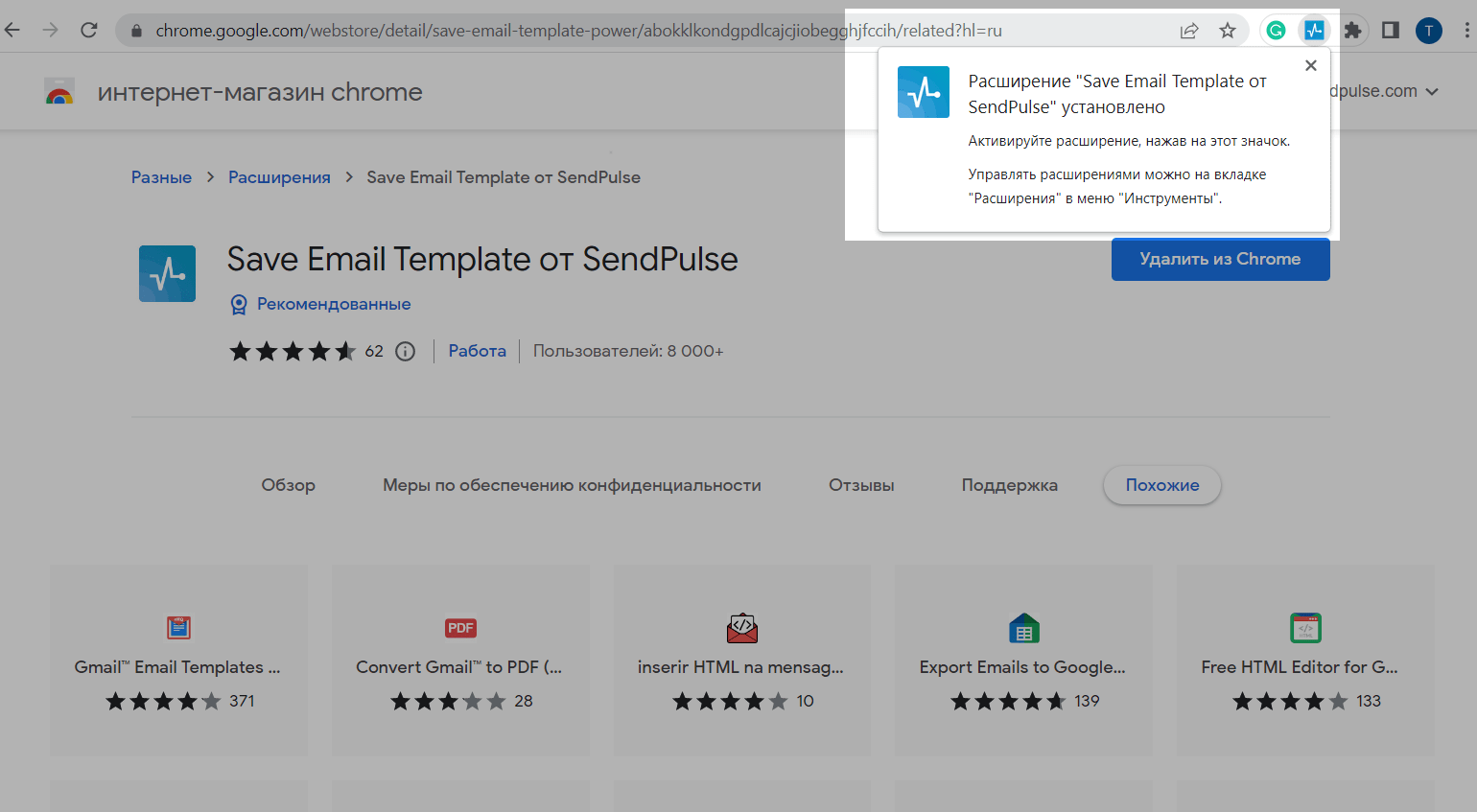Open Gmail Email Templates extension card
Screen dimensions: 1477x812
pyautogui.click(x=178, y=661)
